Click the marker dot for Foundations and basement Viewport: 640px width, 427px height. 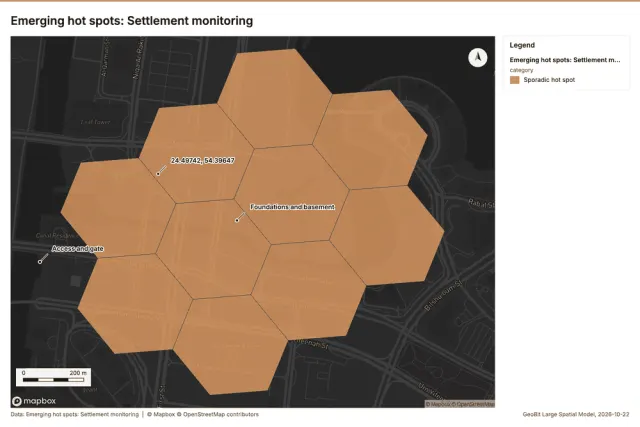(x=237, y=220)
